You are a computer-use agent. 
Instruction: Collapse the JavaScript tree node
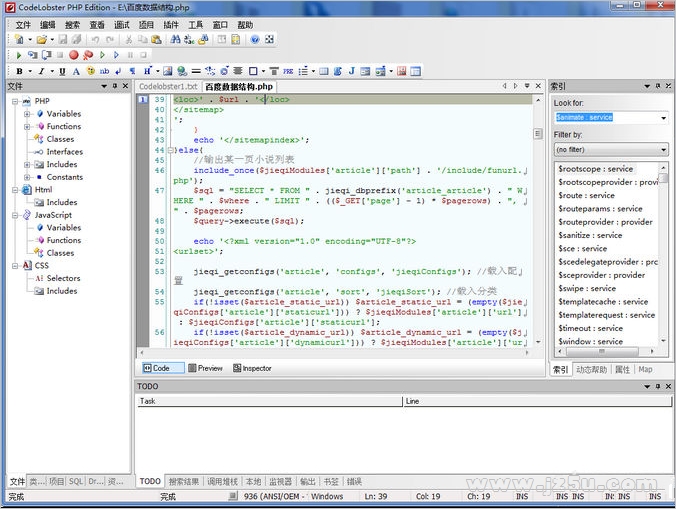point(16,215)
